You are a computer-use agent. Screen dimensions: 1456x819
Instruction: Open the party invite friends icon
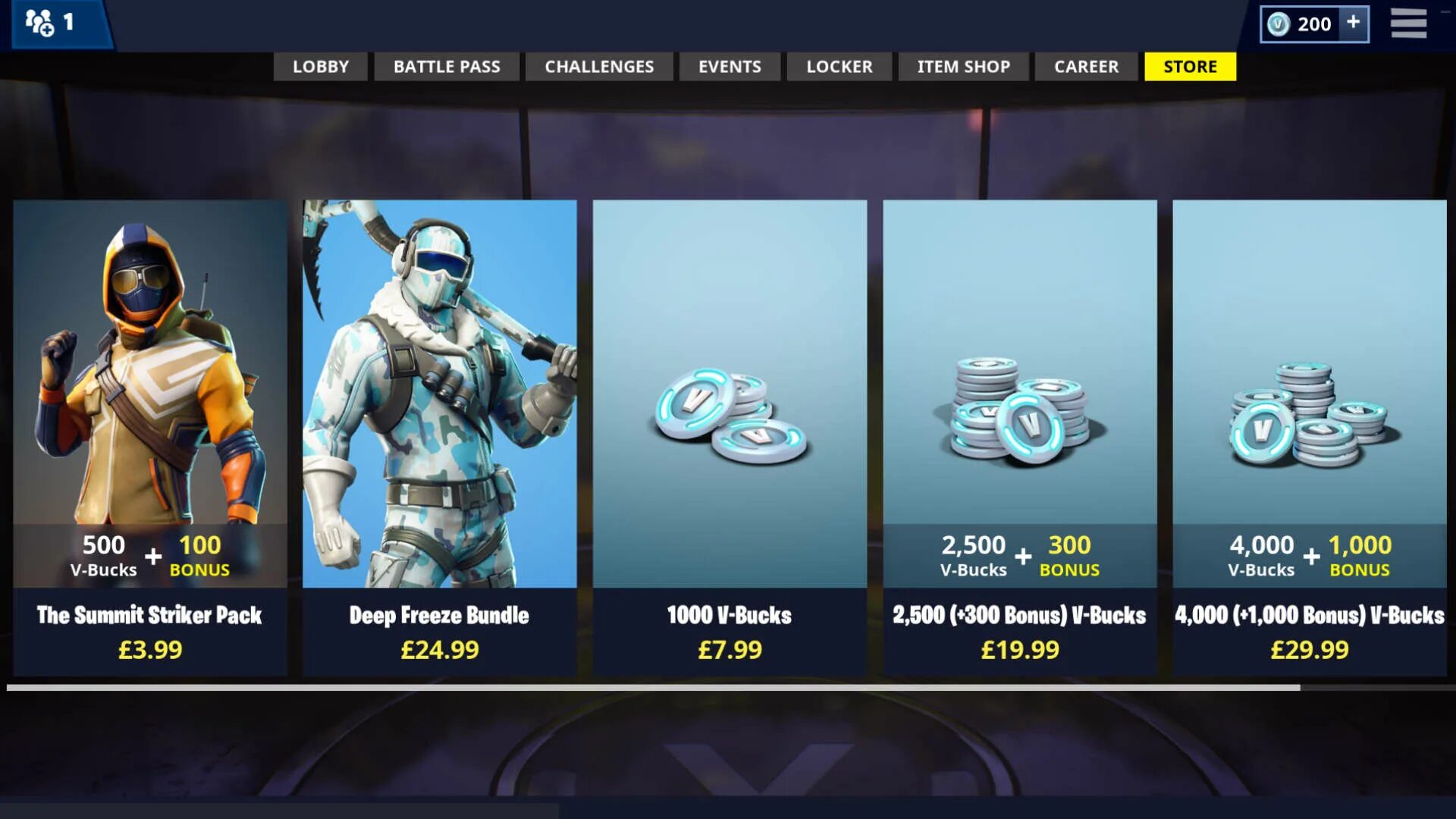click(39, 23)
